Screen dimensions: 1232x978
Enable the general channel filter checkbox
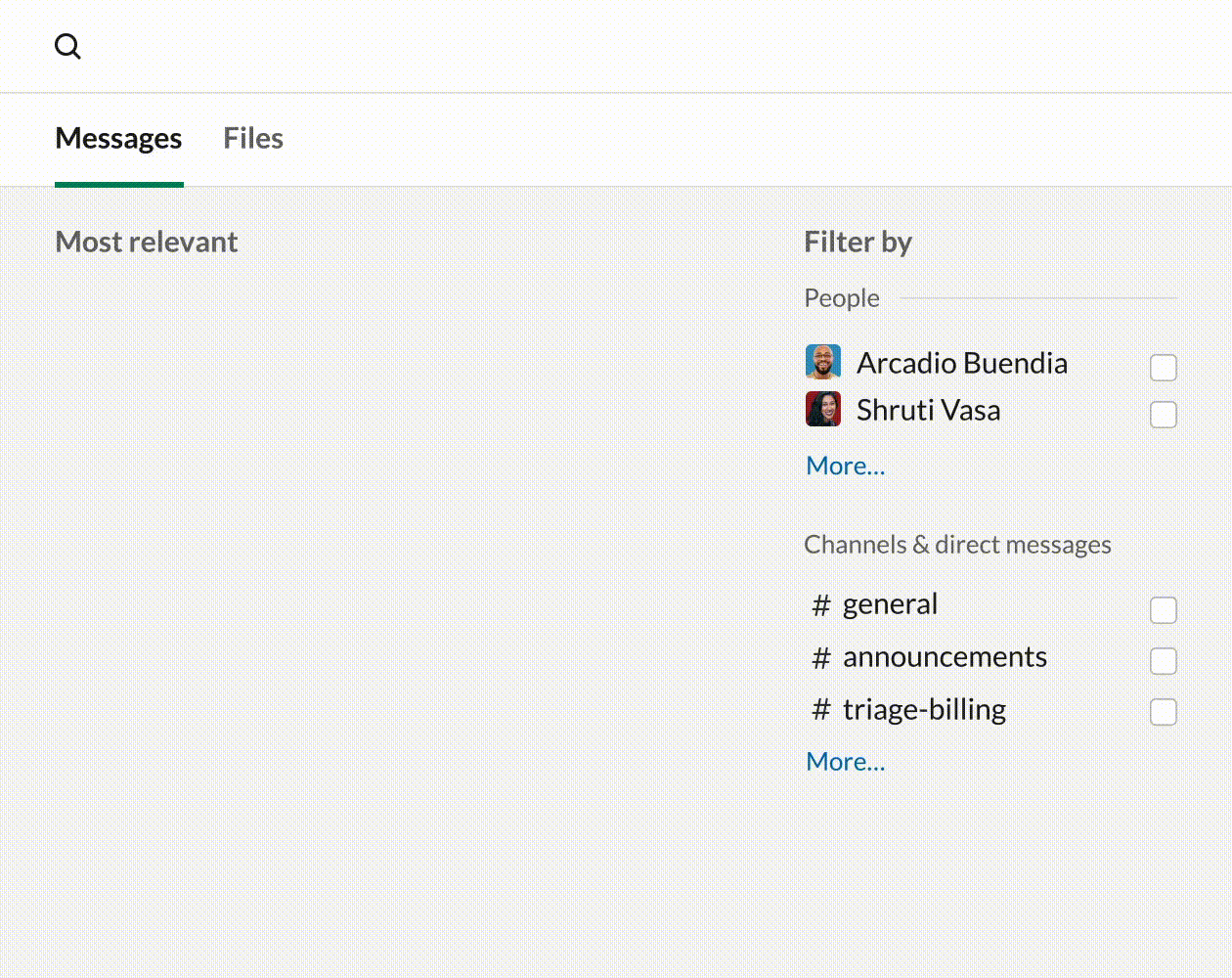click(1164, 610)
